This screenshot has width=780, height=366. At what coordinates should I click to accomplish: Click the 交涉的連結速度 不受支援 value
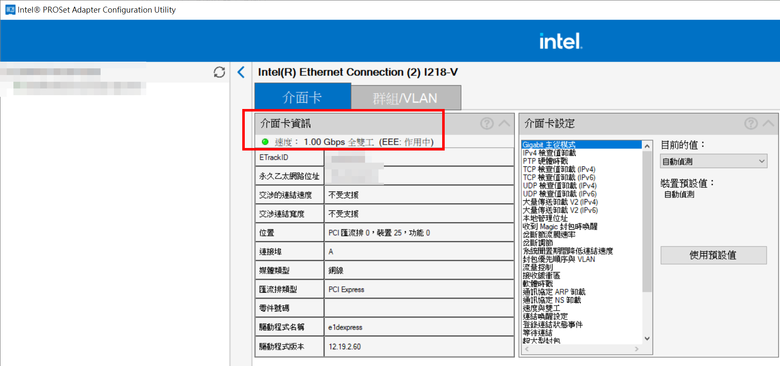pos(343,195)
